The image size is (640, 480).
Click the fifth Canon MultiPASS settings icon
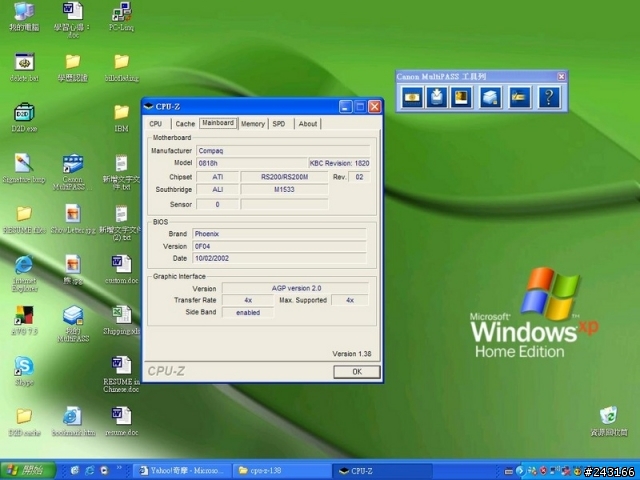click(520, 97)
